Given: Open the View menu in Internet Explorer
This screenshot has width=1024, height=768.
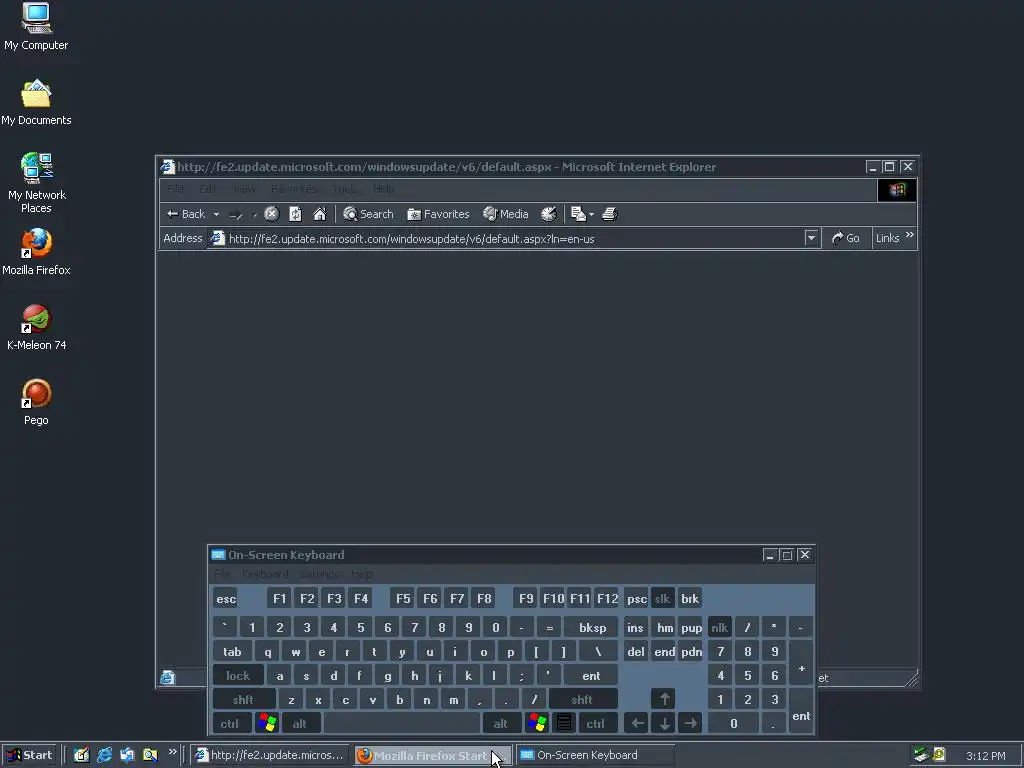Looking at the screenshot, I should pyautogui.click(x=244, y=189).
